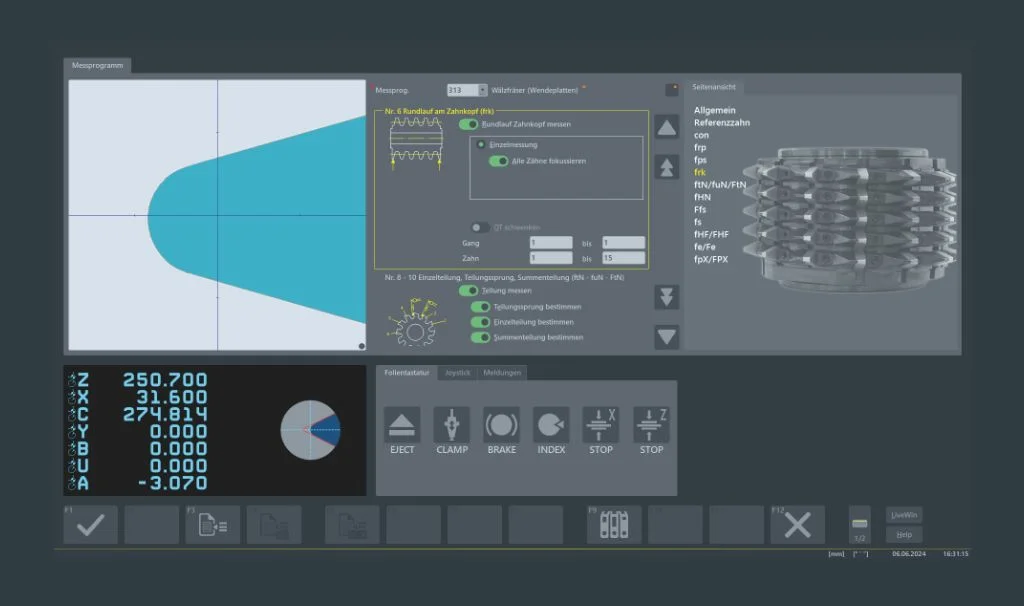
Task: Open the Meldungen tab
Action: click(501, 373)
